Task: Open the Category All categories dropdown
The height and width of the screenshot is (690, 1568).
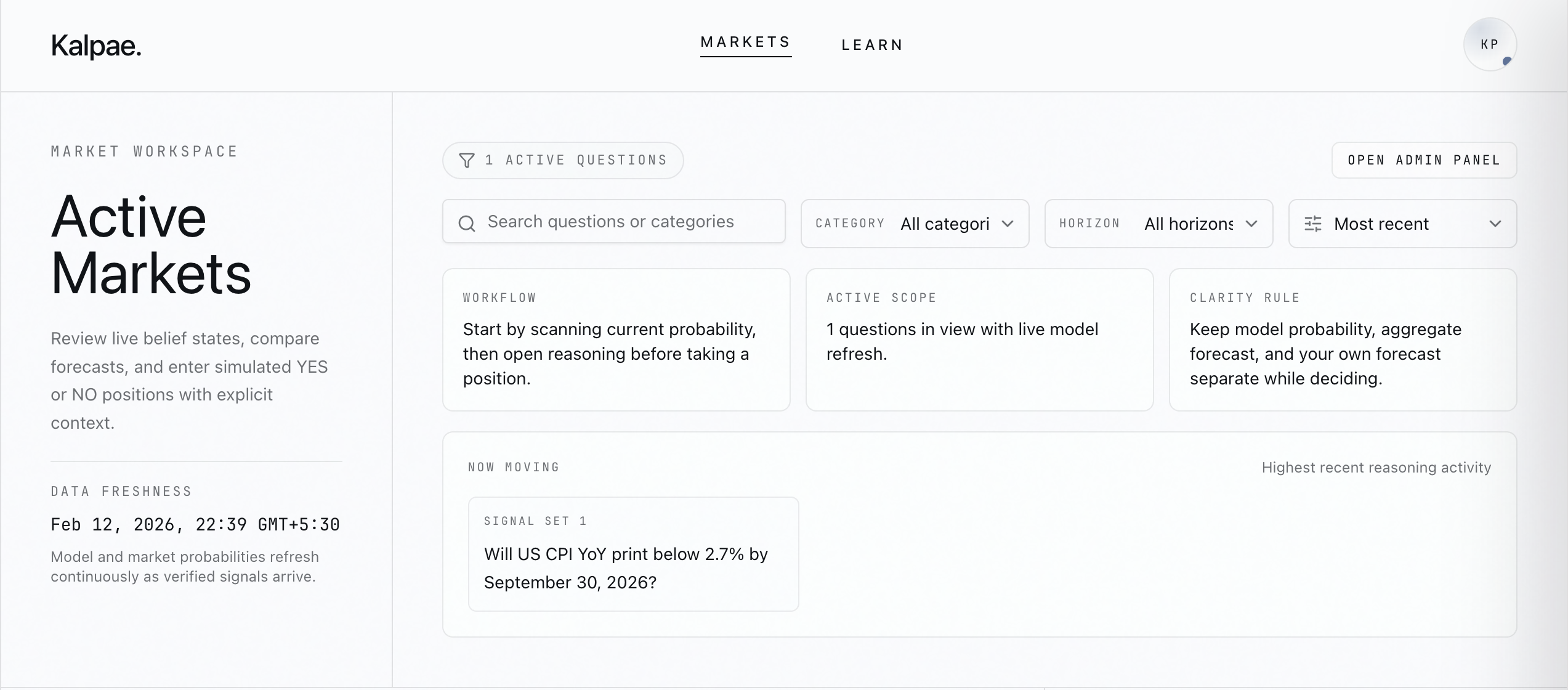Action: point(945,224)
